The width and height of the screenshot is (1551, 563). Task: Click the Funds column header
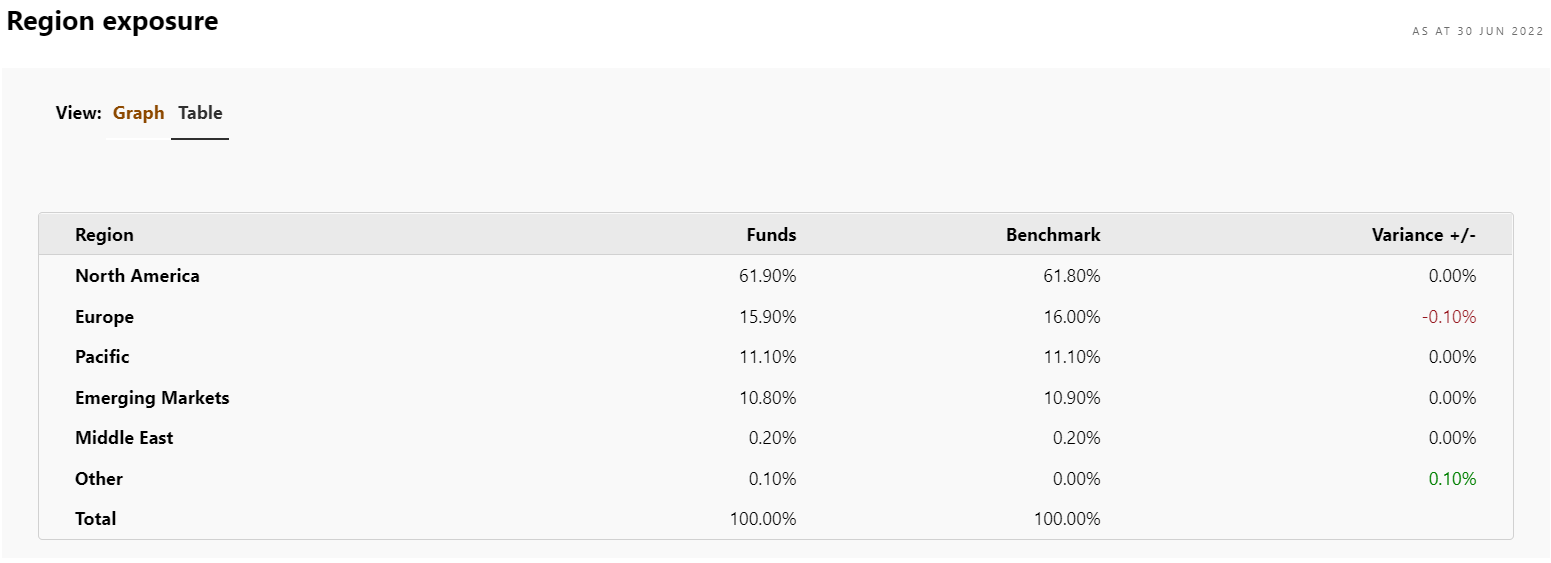pyautogui.click(x=771, y=235)
